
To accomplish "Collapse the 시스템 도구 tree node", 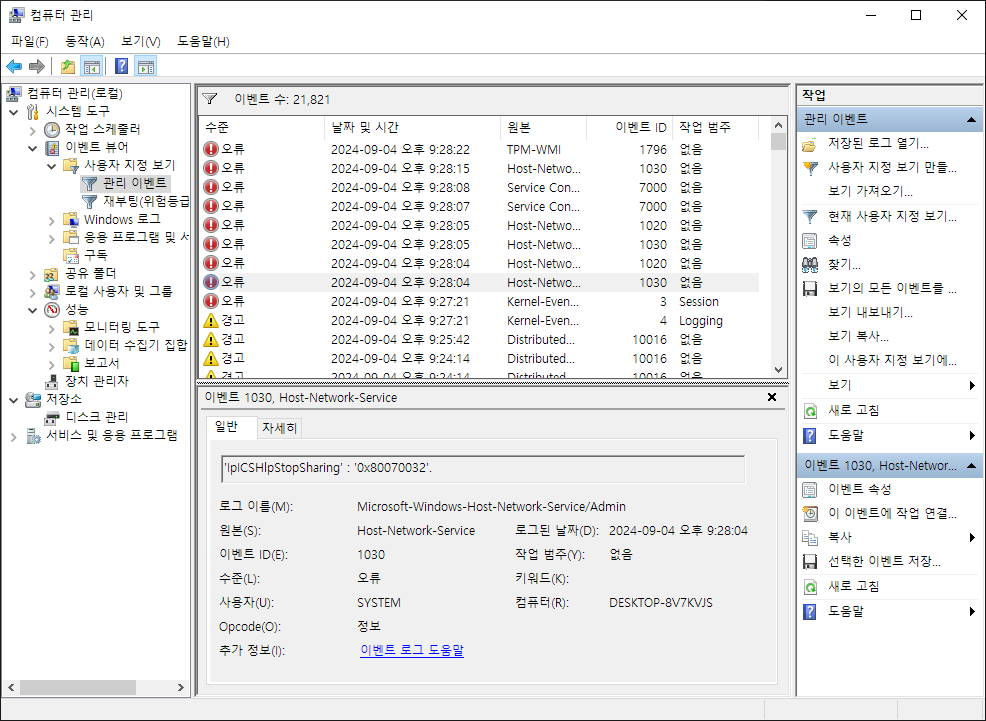I will [x=14, y=112].
